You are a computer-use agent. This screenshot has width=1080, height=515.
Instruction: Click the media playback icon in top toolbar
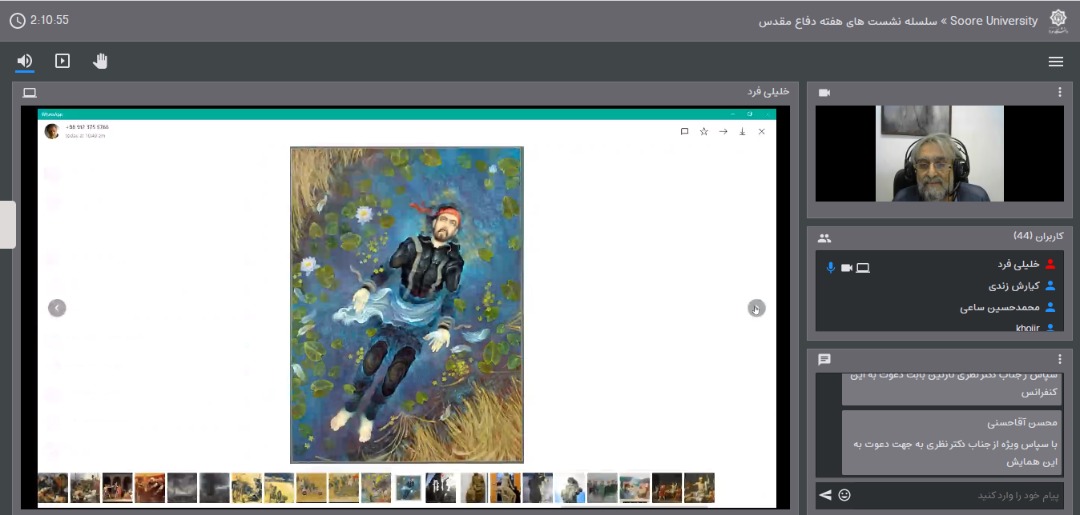(62, 61)
